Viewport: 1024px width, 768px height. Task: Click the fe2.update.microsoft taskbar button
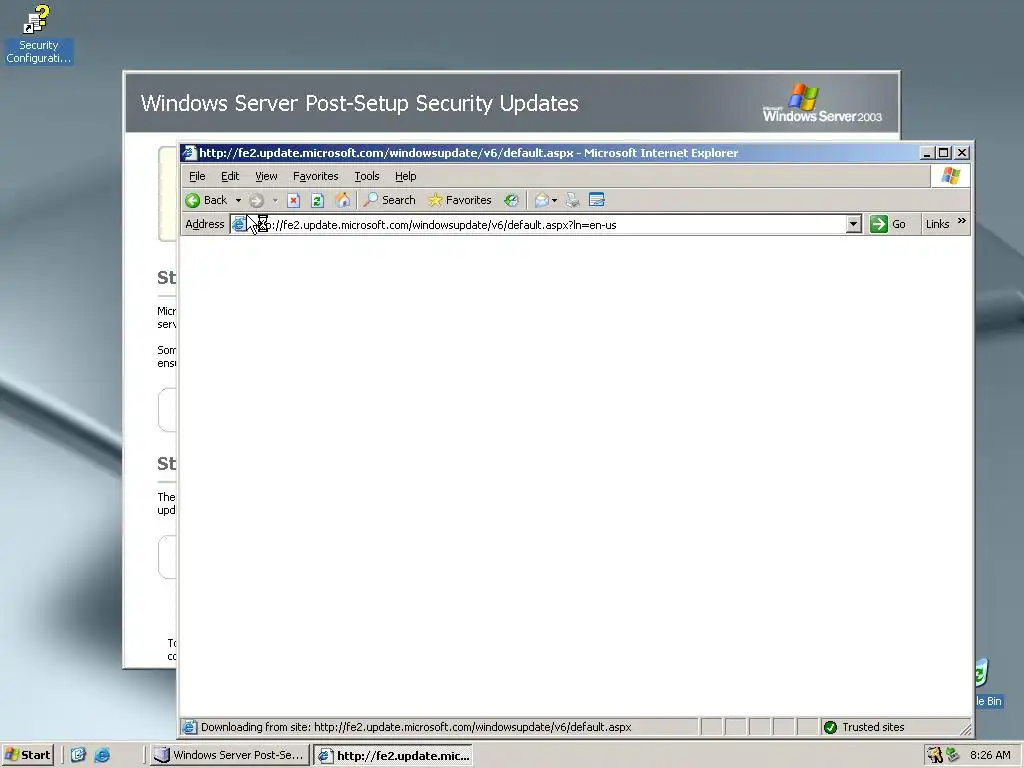(x=393, y=756)
